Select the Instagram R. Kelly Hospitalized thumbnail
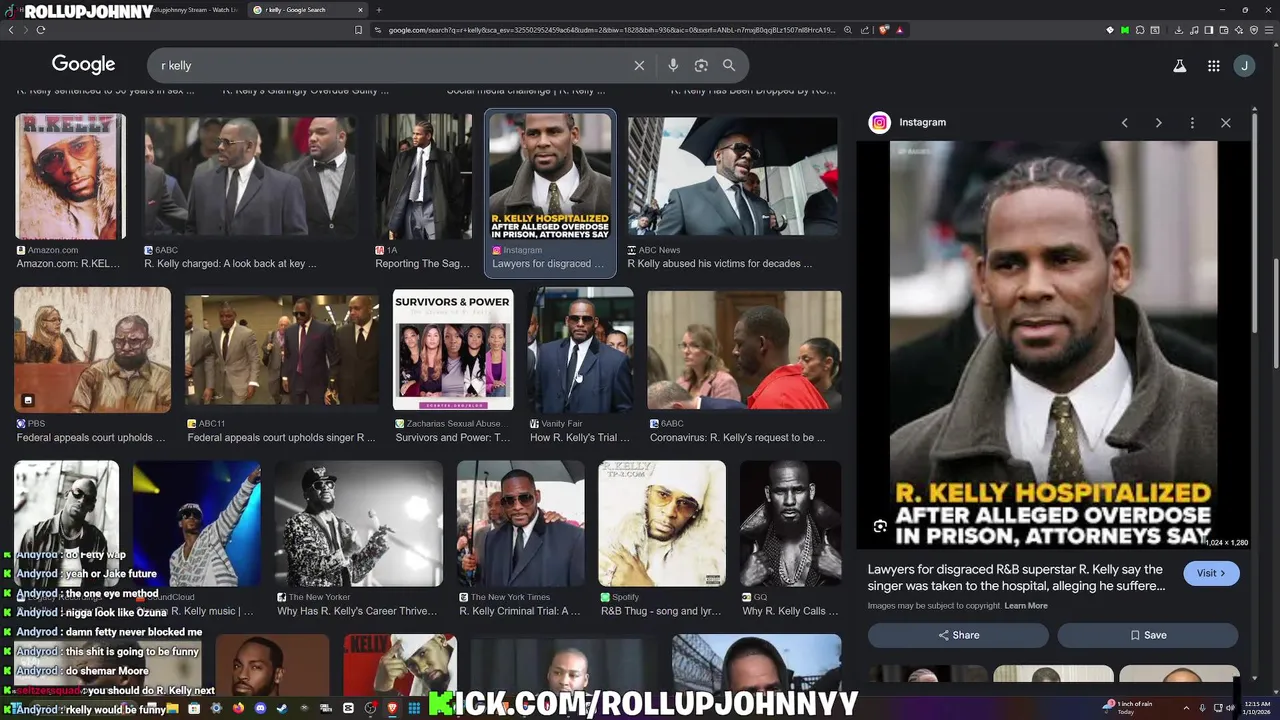This screenshot has width=1280, height=720. (x=550, y=176)
